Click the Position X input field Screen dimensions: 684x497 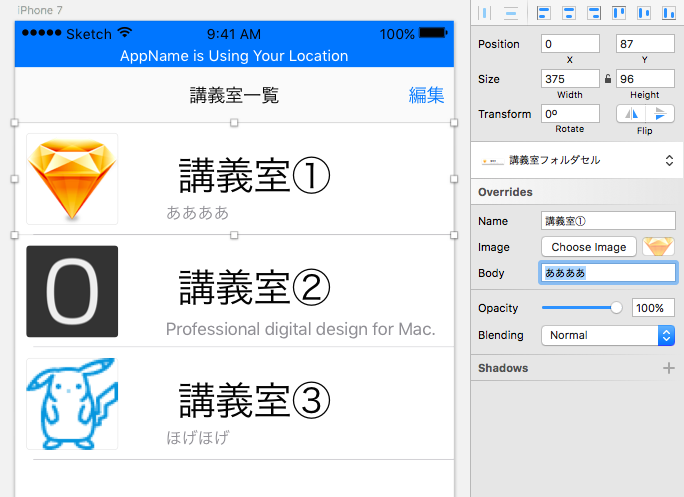pyautogui.click(x=570, y=44)
